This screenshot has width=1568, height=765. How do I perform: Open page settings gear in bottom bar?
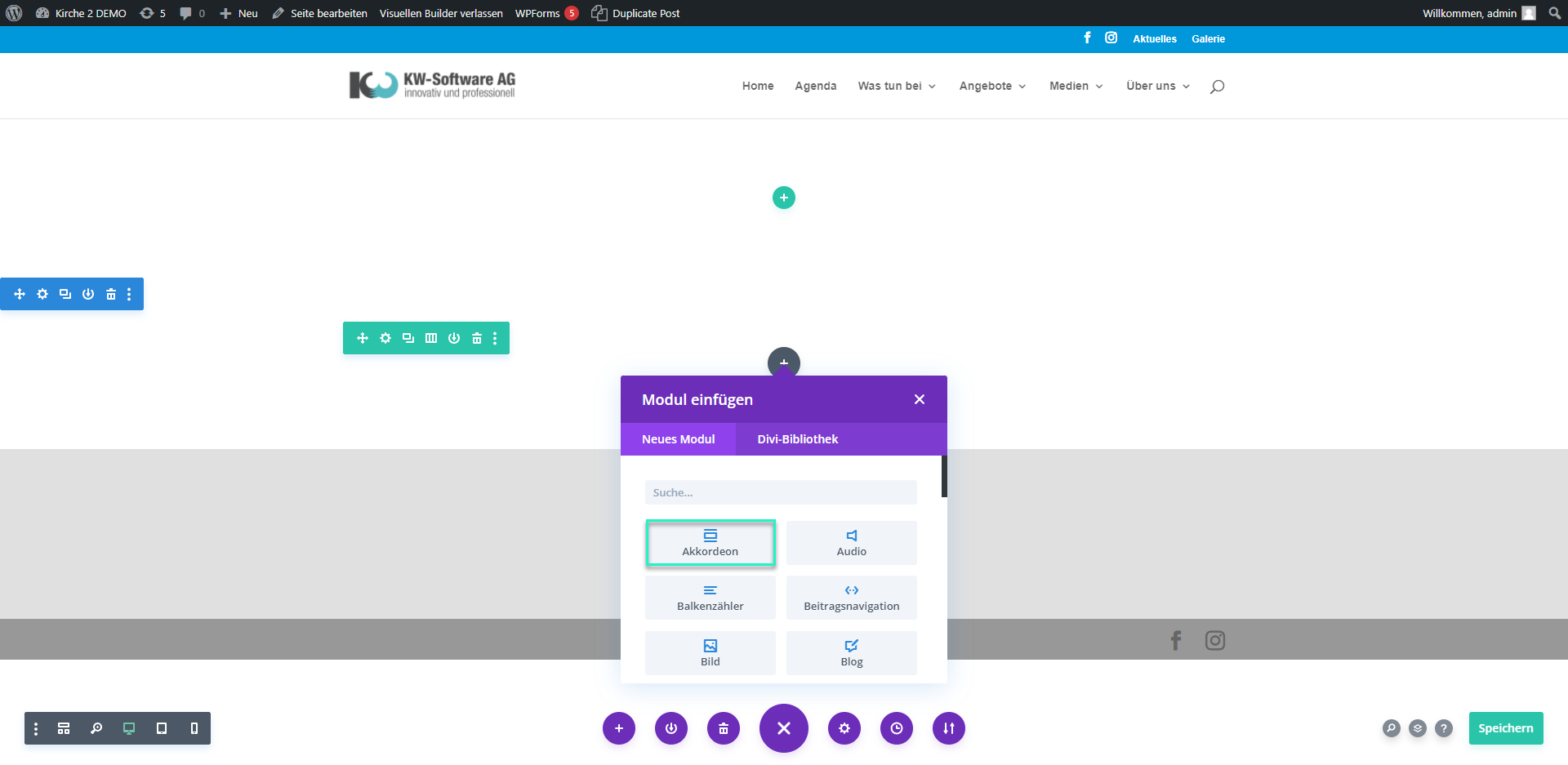click(x=844, y=728)
